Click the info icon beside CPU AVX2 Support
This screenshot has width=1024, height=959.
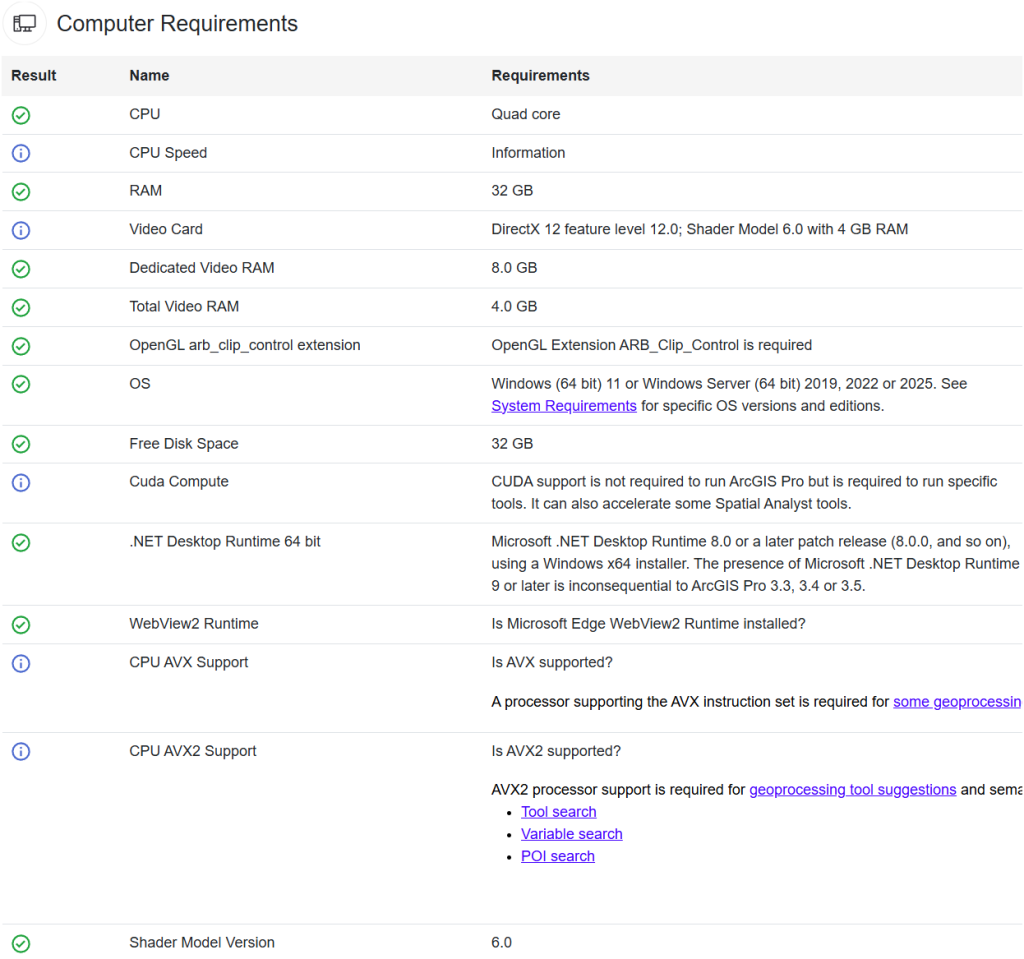[x=20, y=751]
